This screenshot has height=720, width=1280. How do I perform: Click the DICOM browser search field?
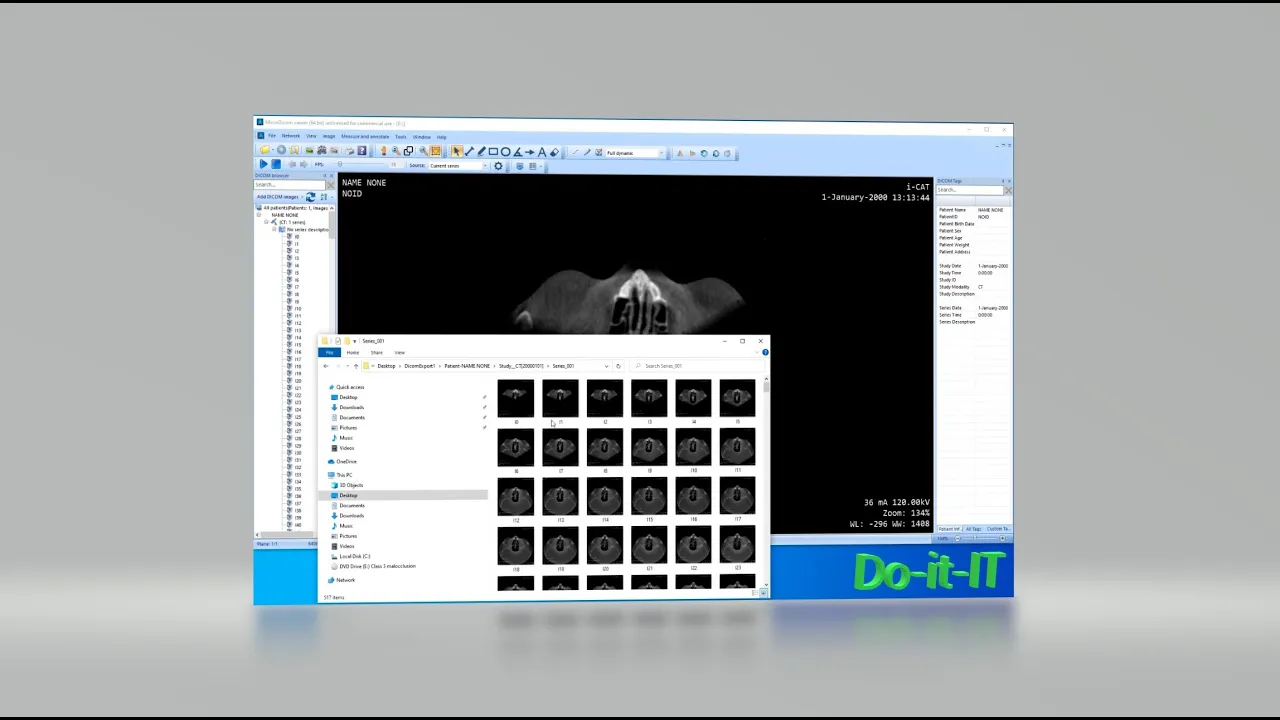tap(289, 185)
